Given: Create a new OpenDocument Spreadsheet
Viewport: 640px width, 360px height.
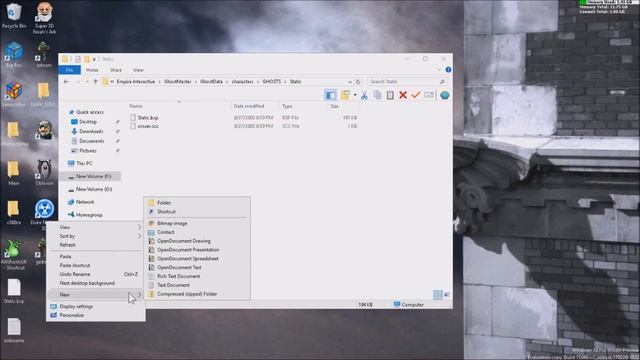Looking at the screenshot, I should pos(197,259).
